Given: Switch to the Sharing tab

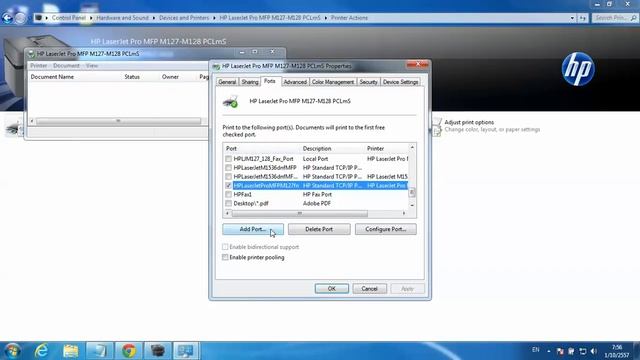Looking at the screenshot, I should click(x=250, y=82).
